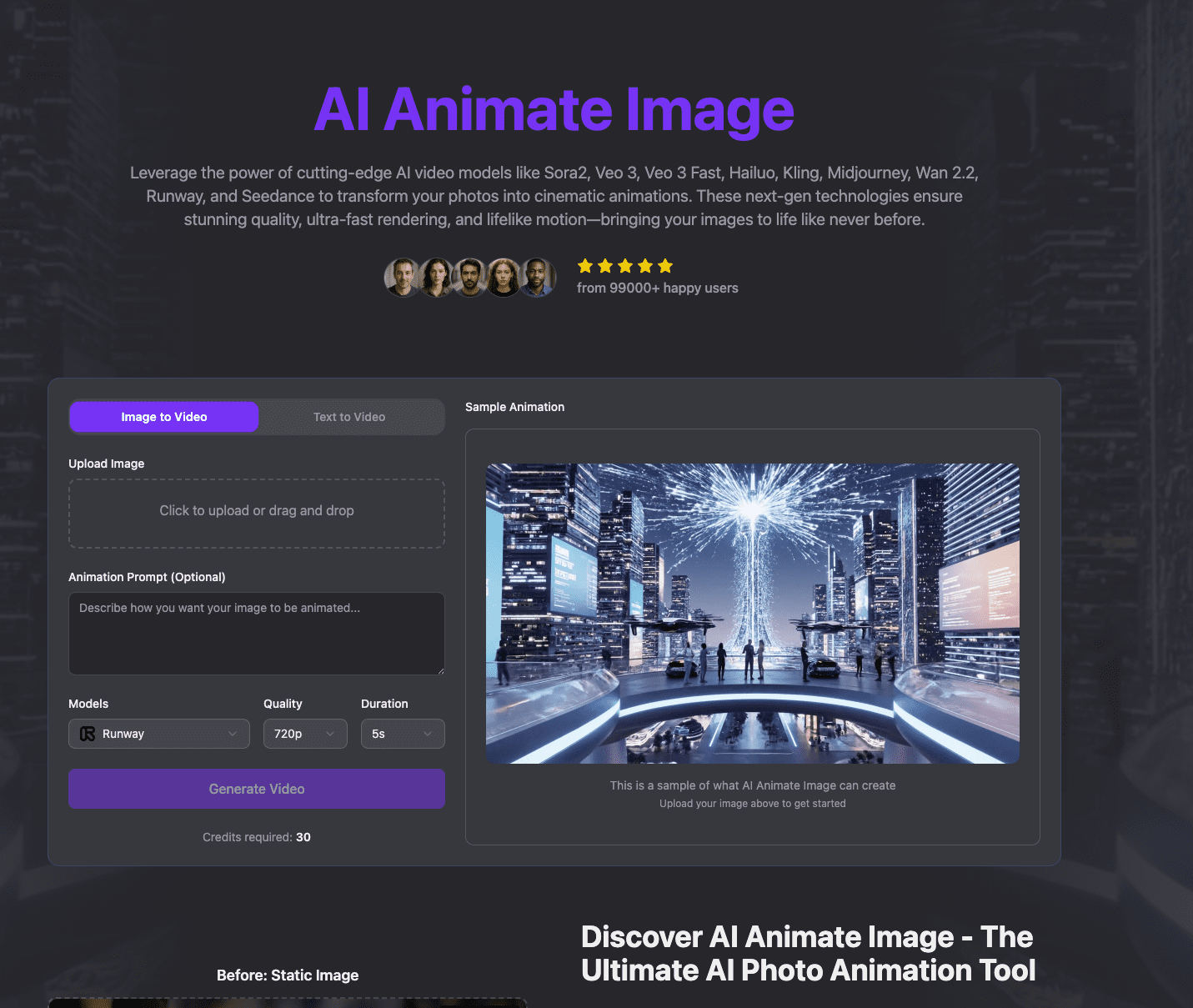This screenshot has width=1193, height=1008.
Task: Open the Models dropdown showing Runway
Action: (158, 734)
